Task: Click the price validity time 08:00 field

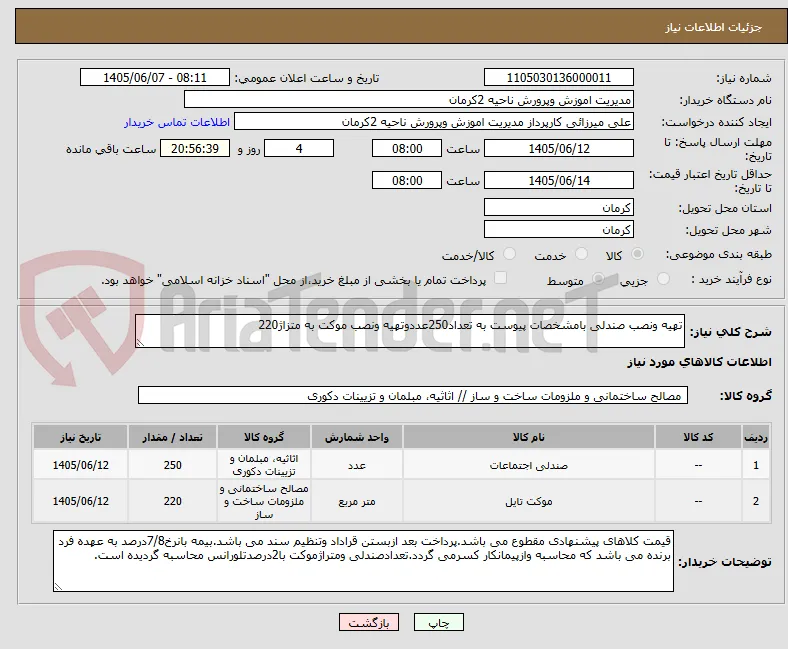Action: pyautogui.click(x=407, y=180)
